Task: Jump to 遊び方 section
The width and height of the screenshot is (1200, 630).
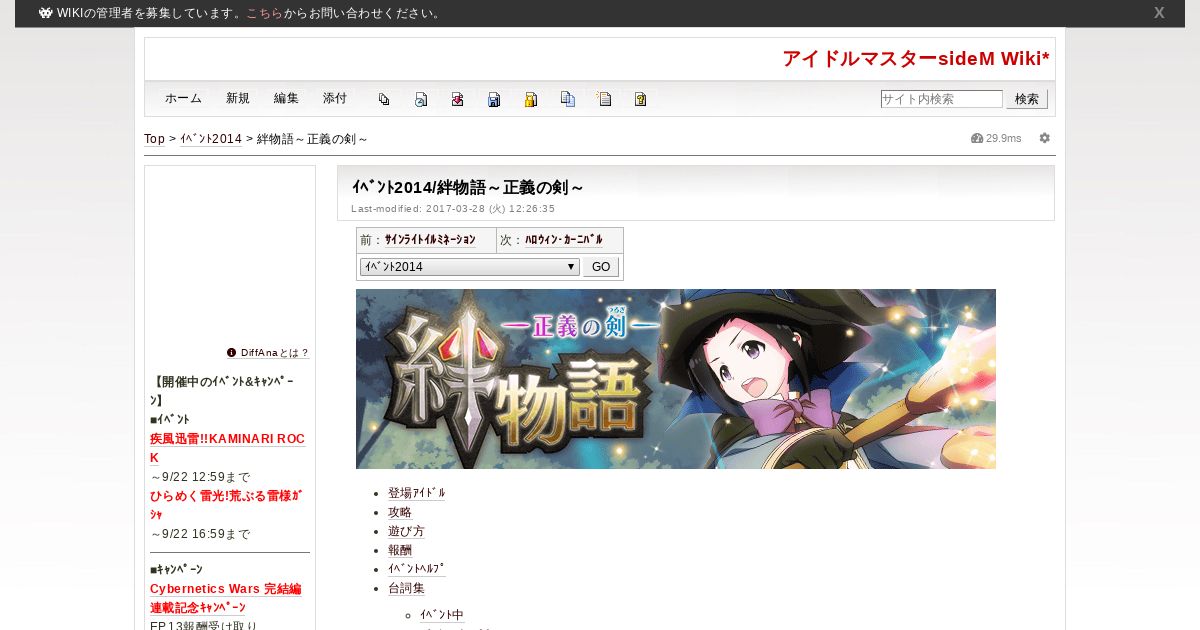Action: pyautogui.click(x=406, y=531)
